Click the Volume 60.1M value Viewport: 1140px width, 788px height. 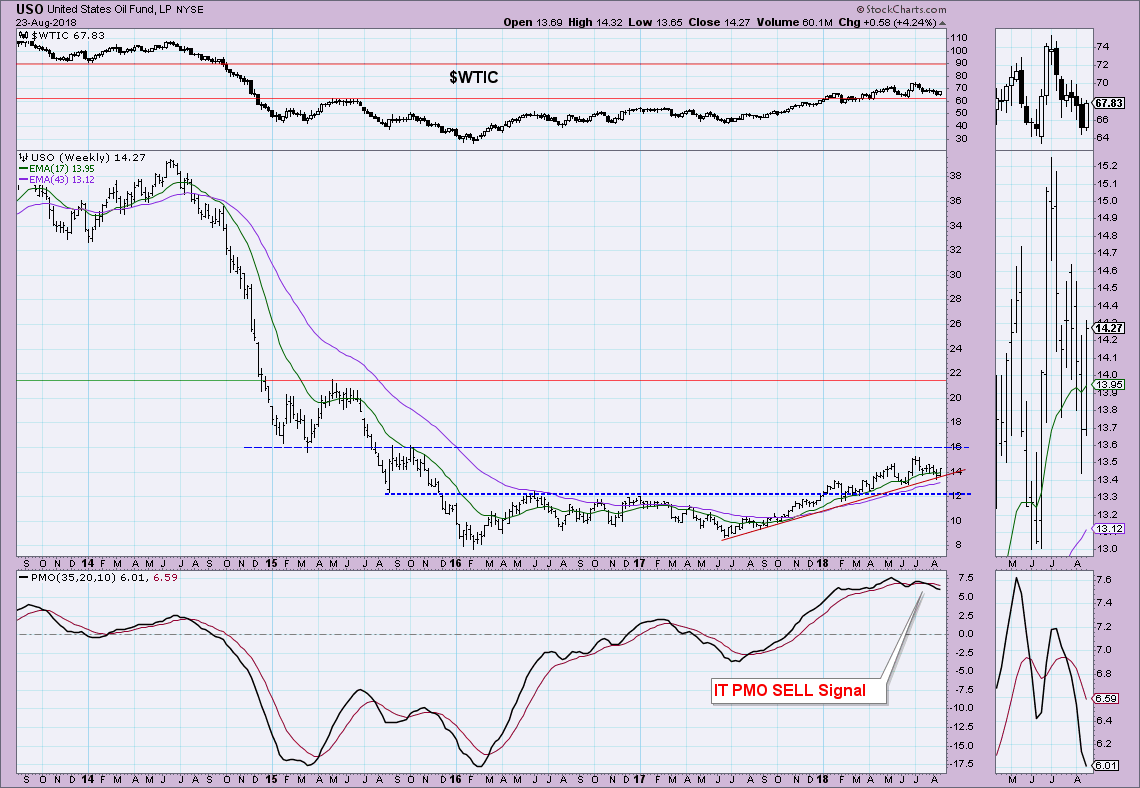click(x=794, y=23)
